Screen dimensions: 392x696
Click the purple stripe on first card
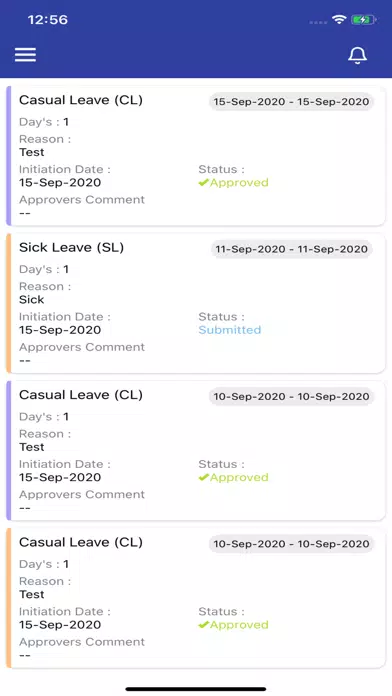(8, 156)
